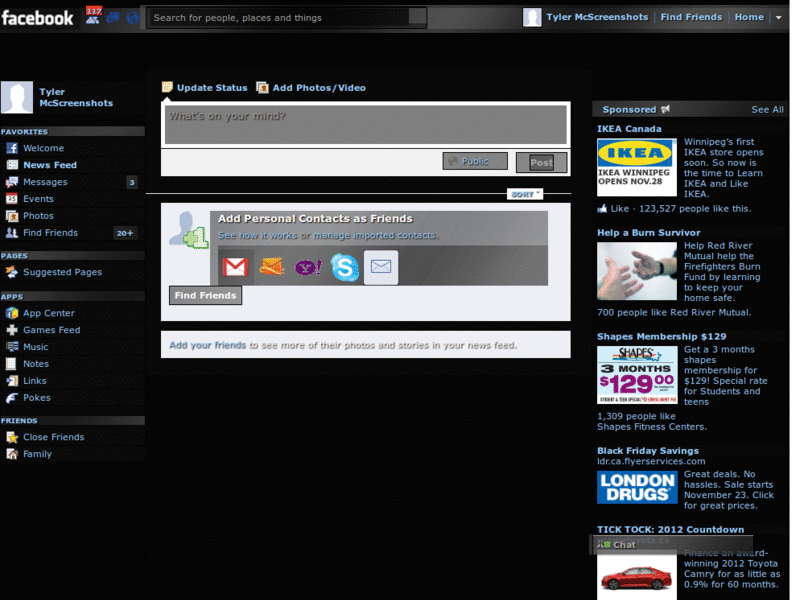Open Help a Burn Survivor ad title
Viewport: 800px width, 600px height.
[648, 233]
